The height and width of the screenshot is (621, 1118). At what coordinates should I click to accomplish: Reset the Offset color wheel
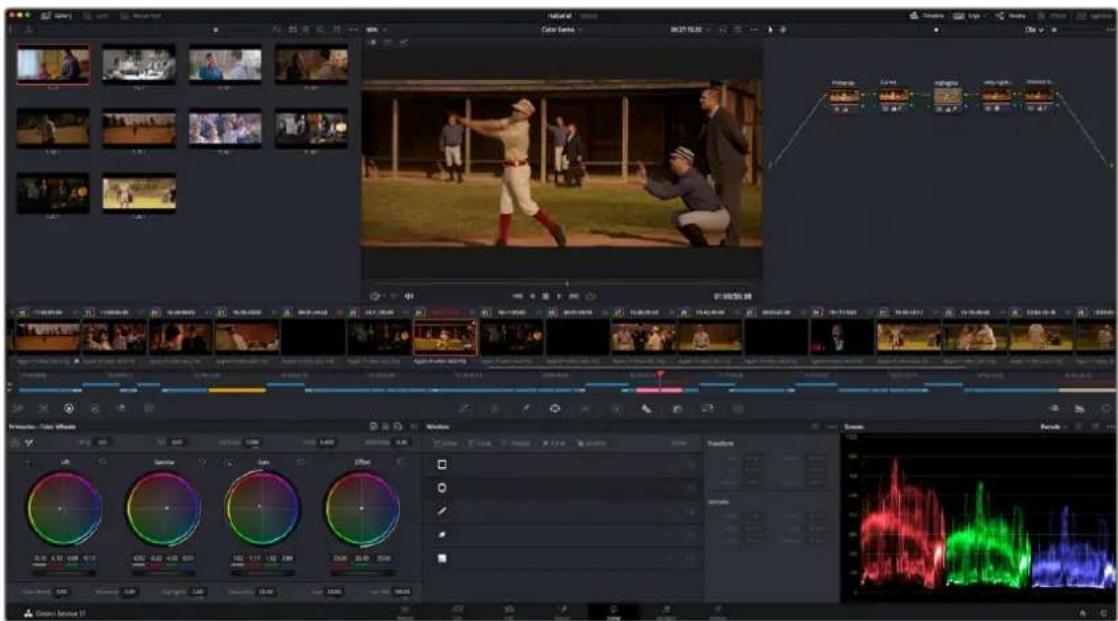coord(399,463)
